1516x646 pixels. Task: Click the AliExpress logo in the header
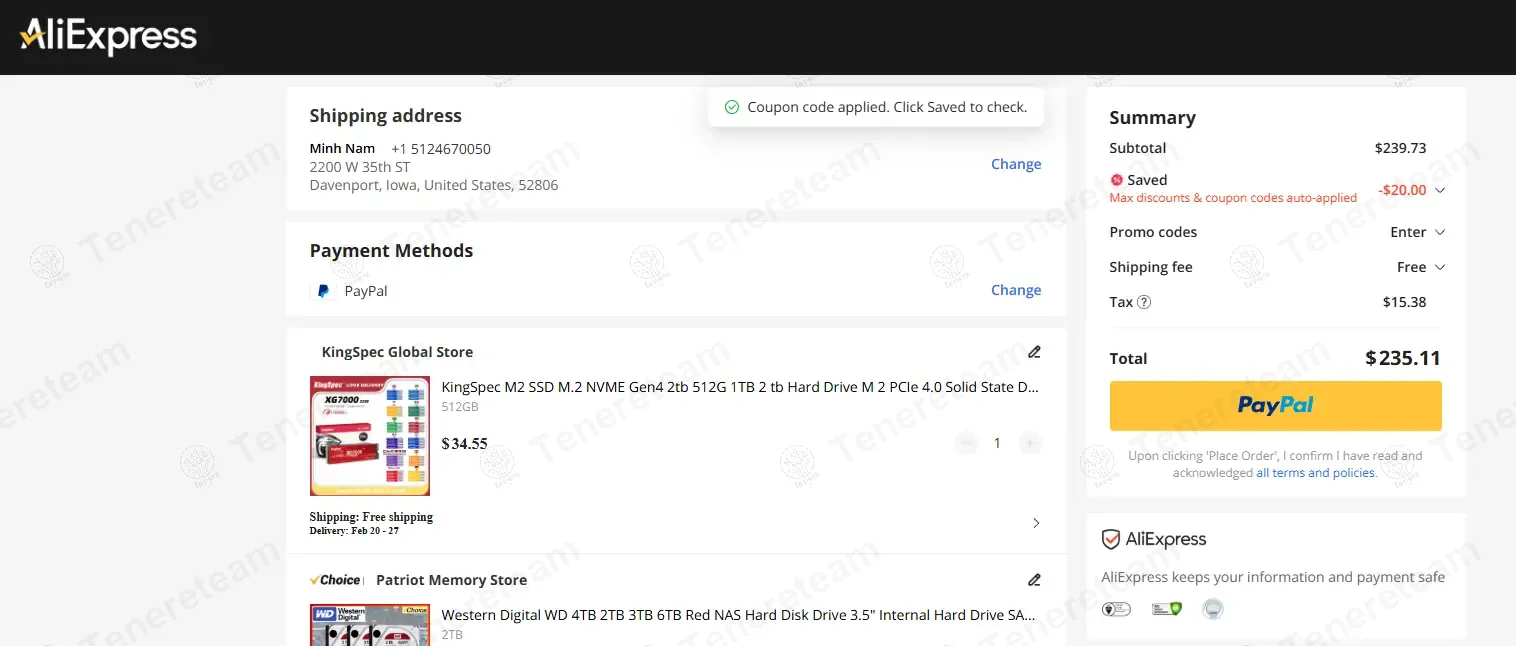108,37
